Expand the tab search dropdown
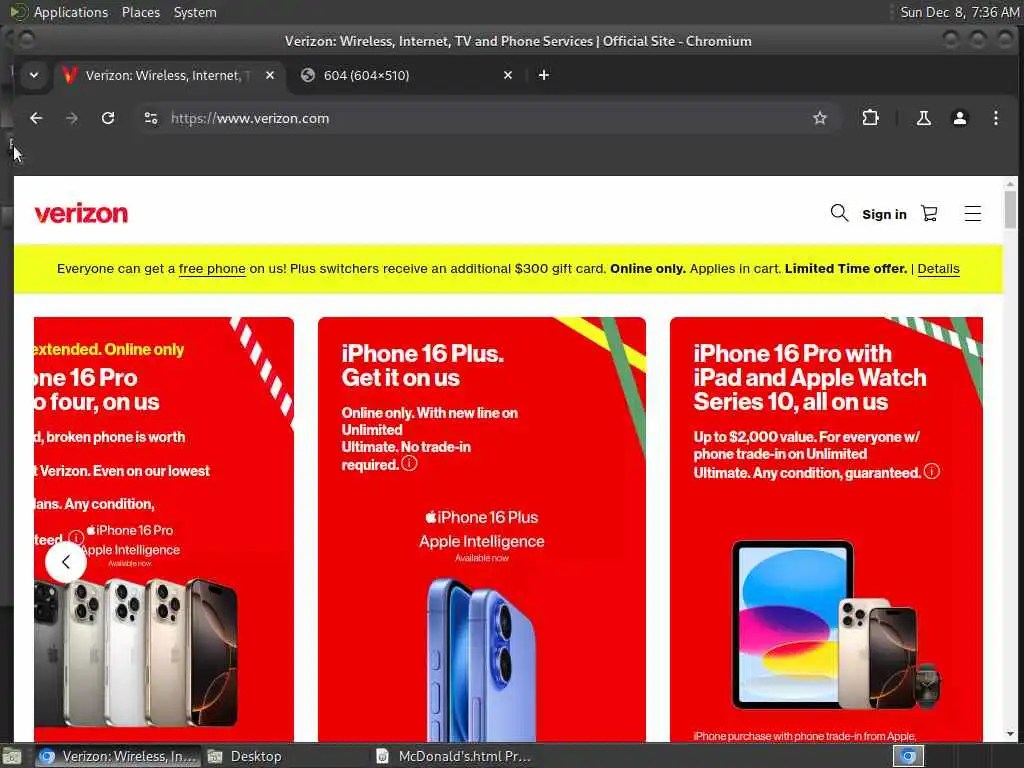This screenshot has height=768, width=1024. [x=34, y=75]
